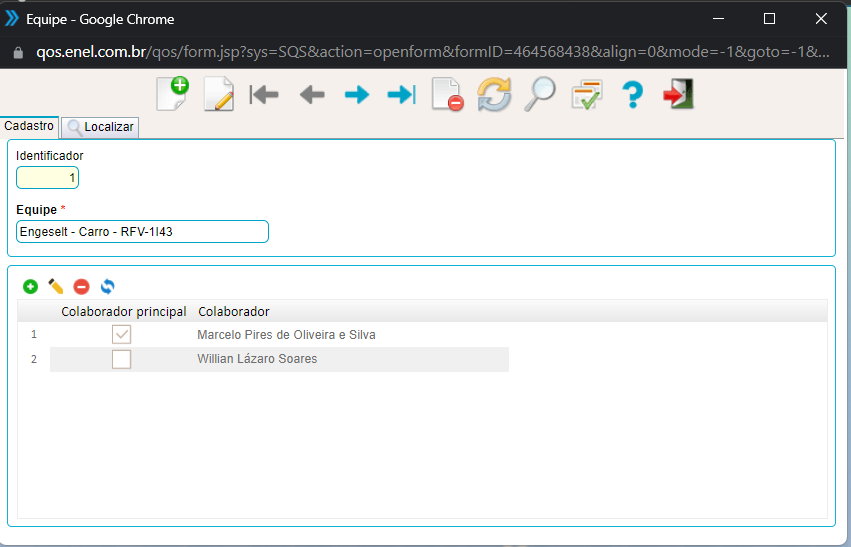851x547 pixels.
Task: Select the Cadastro tab
Action: point(29,127)
